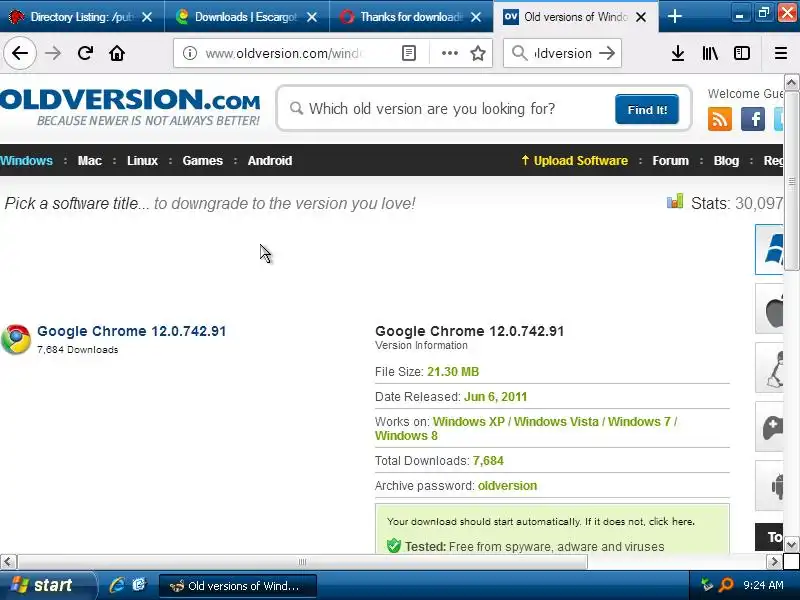Show site information icon in address bar
The height and width of the screenshot is (600, 800).
[190, 53]
